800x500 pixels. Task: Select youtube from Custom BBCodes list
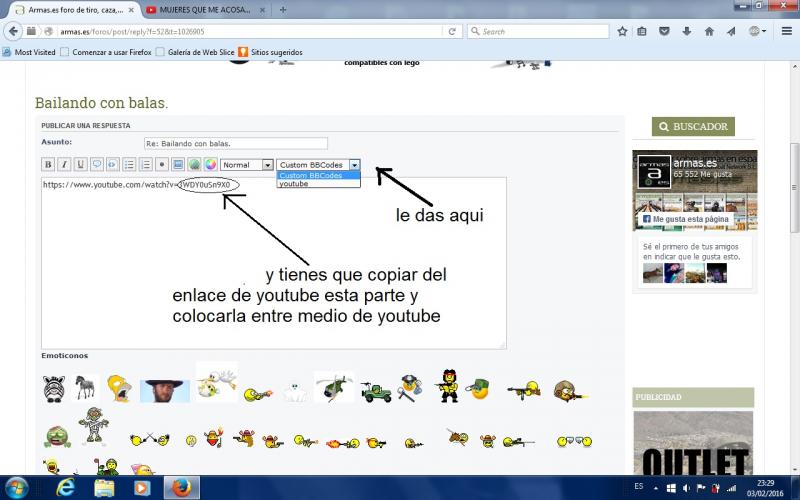pyautogui.click(x=294, y=184)
